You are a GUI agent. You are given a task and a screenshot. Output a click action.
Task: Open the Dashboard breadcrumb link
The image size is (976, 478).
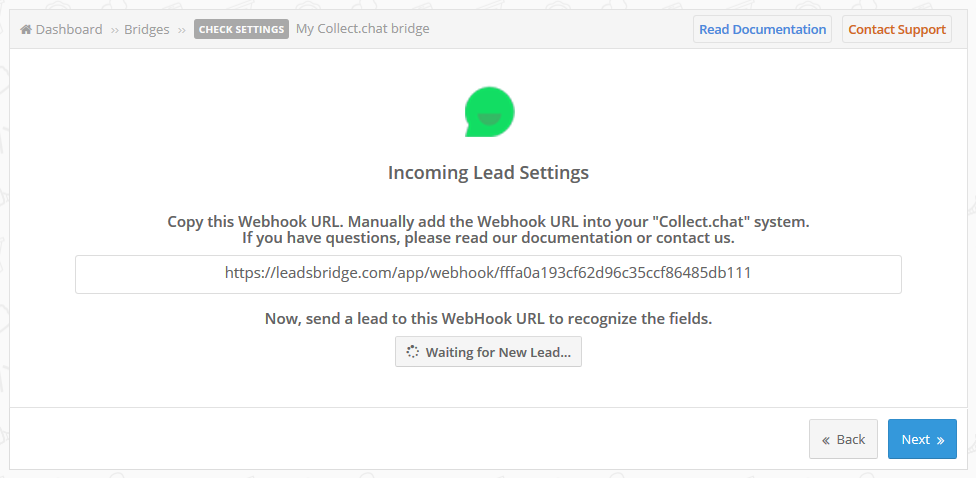point(69,29)
